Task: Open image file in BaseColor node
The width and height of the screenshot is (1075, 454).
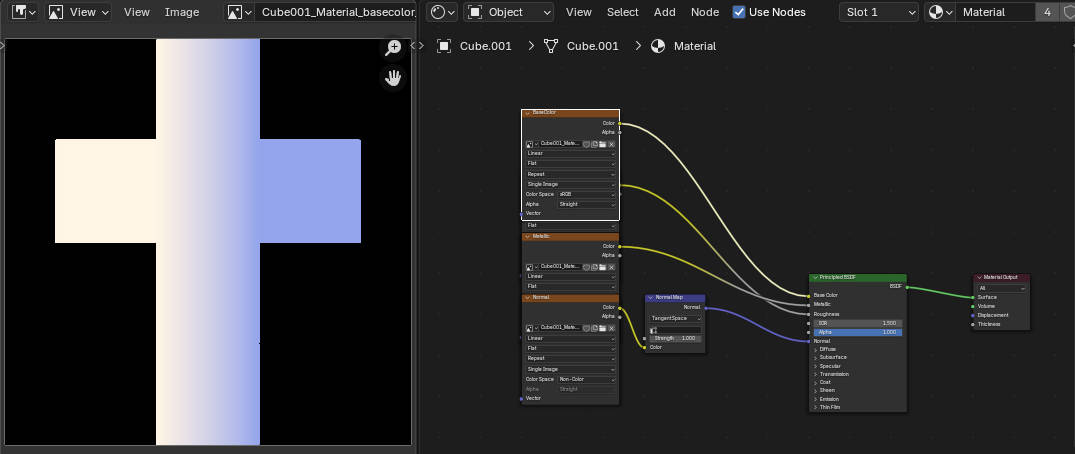Action: [603, 144]
